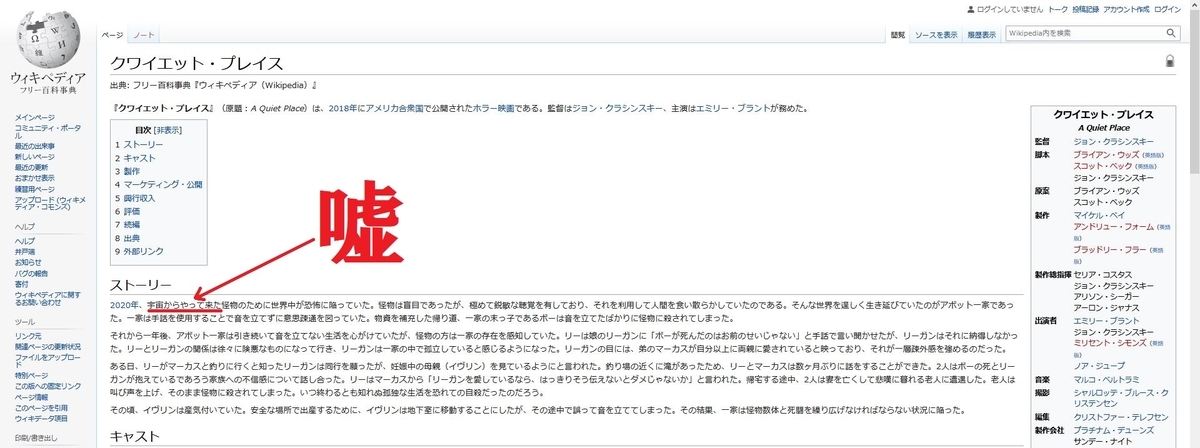
Task: Open マイケル・ベイ link in the infobox
Action: [1100, 216]
